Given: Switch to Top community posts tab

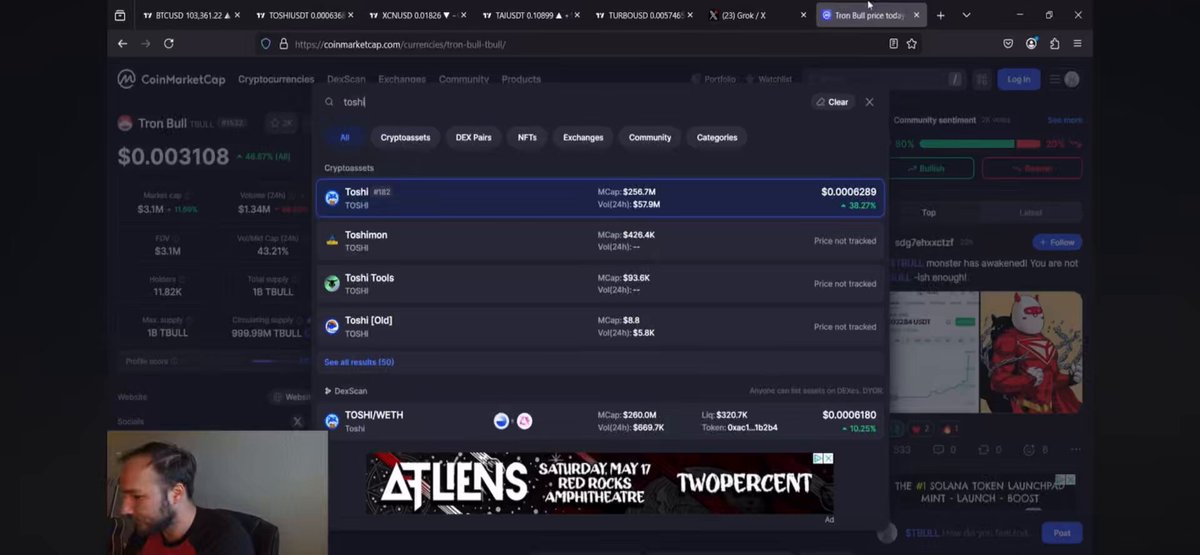Looking at the screenshot, I should click(x=929, y=212).
